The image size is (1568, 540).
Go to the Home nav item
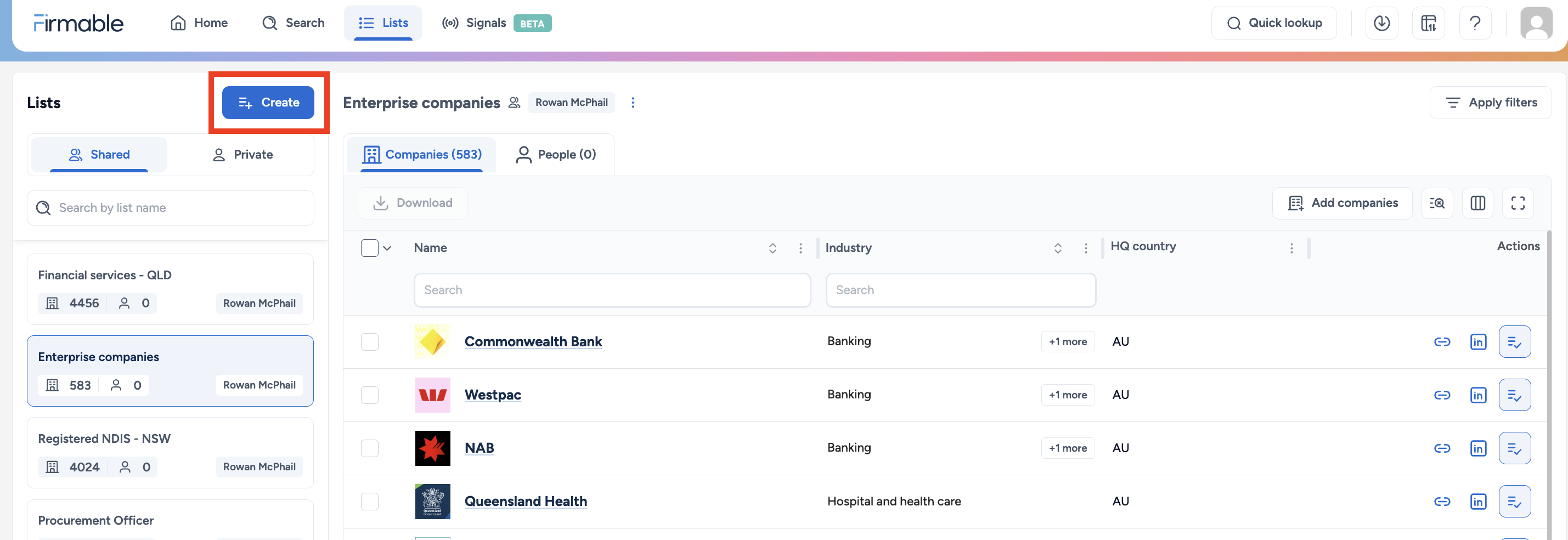pos(199,23)
